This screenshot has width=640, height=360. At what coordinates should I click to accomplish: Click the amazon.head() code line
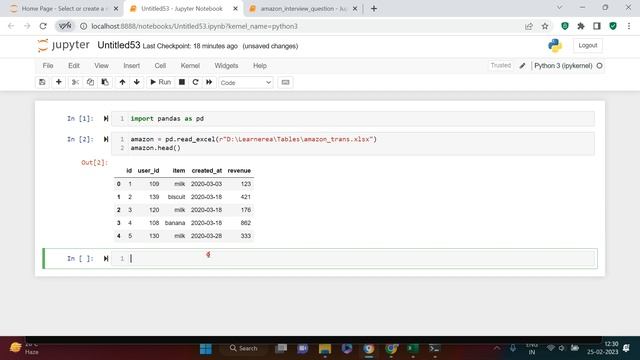click(156, 148)
